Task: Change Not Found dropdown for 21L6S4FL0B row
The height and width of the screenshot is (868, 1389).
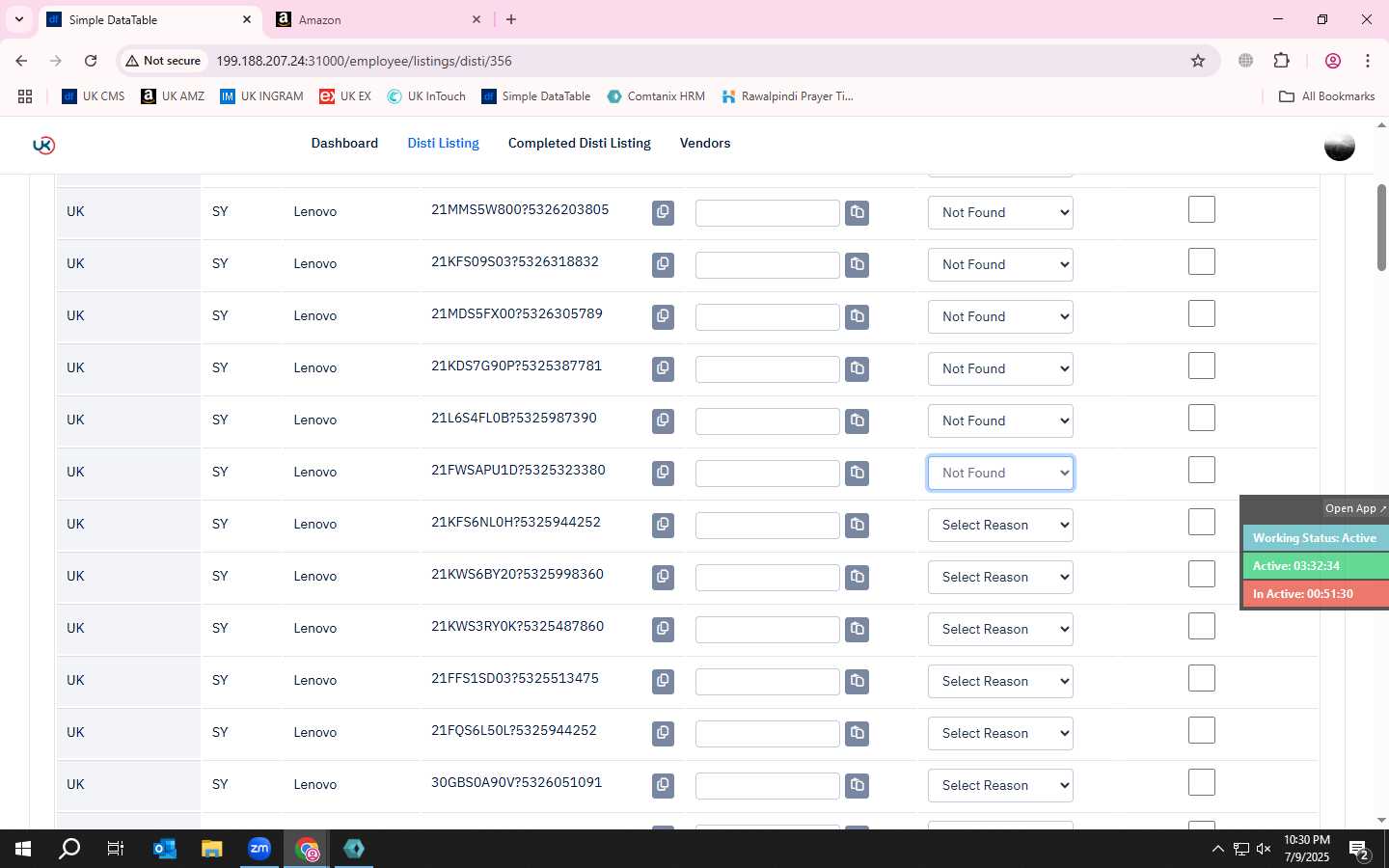Action: pos(1000,420)
